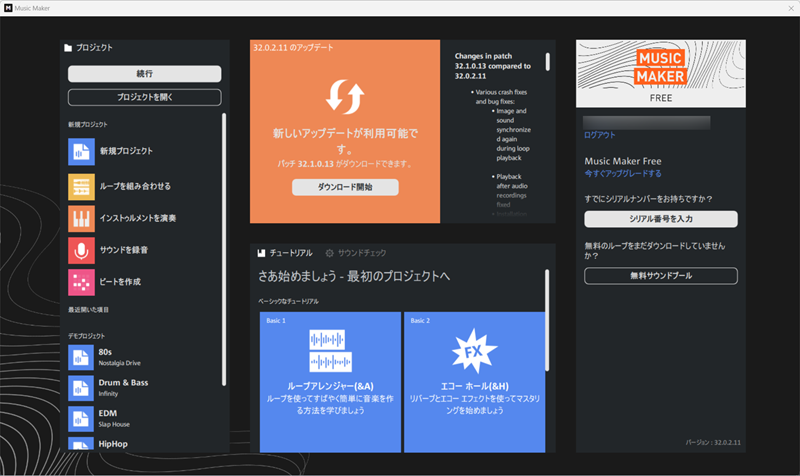Click the patch notes vertical scrollbar
The image size is (800, 476).
point(547,62)
